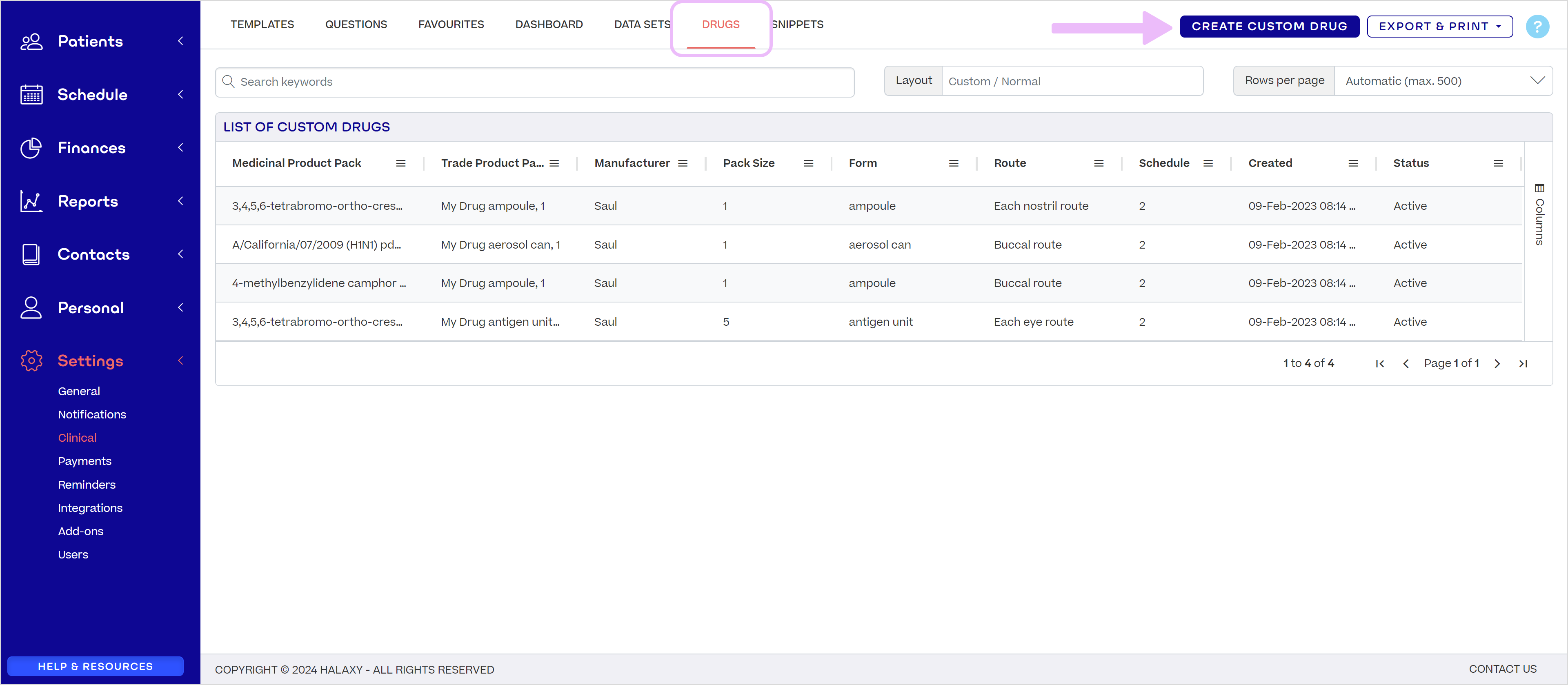
Task: Collapse the Settings sidebar section
Action: (180, 360)
